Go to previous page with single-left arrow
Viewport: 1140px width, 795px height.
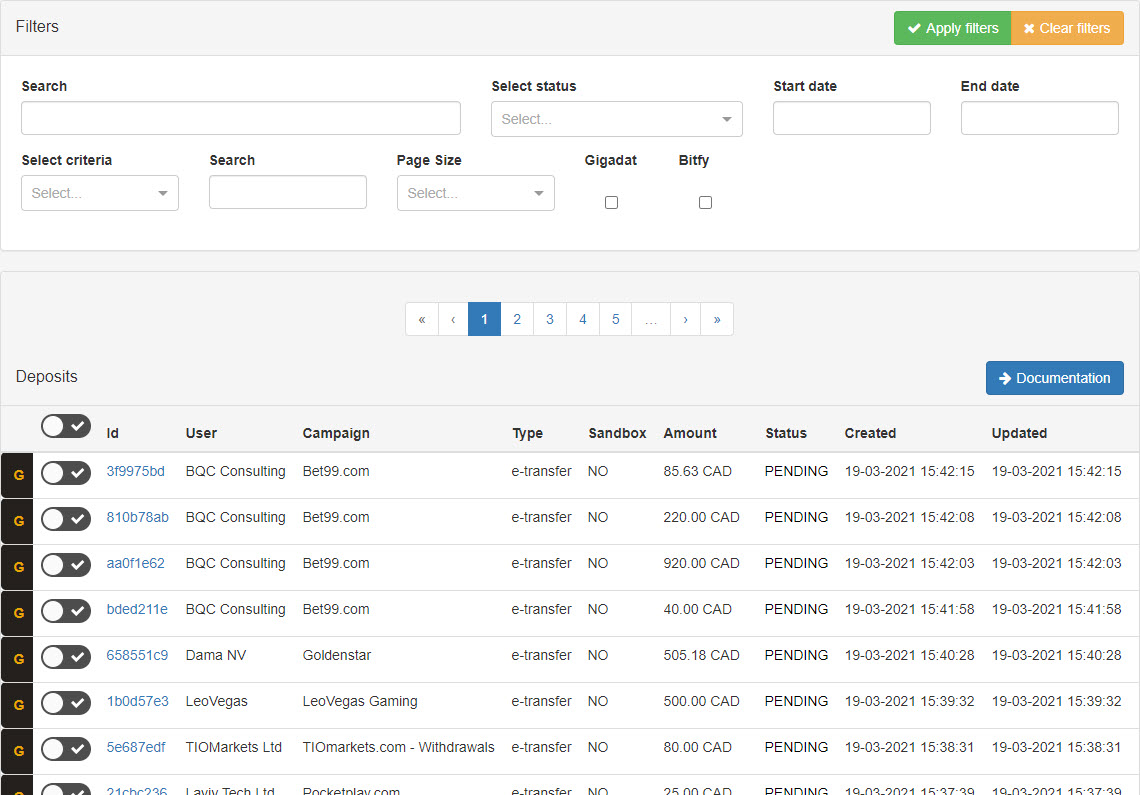(x=453, y=319)
